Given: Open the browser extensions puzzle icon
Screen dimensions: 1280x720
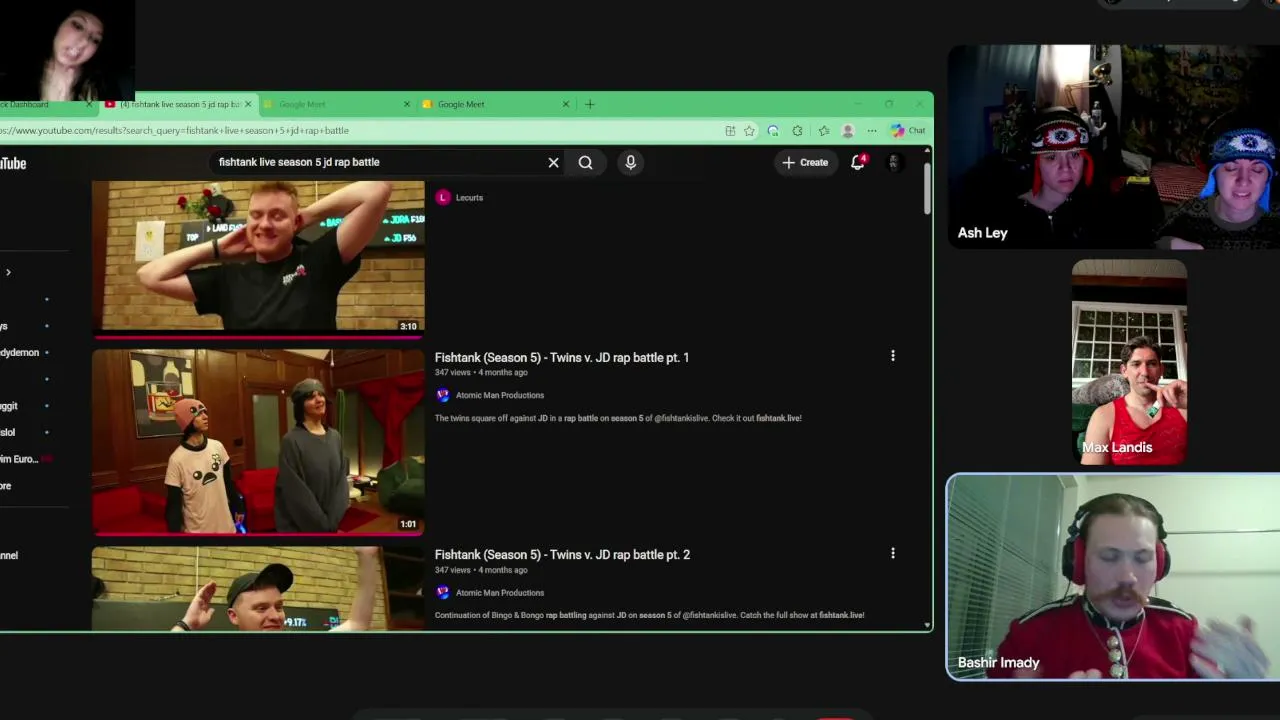Looking at the screenshot, I should pos(797,130).
